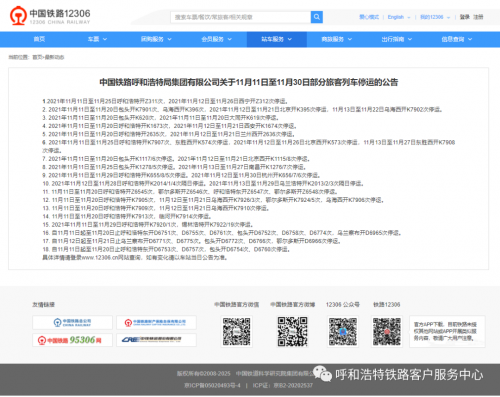The image size is (500, 397).
Task: Open the English language link
Action: (x=396, y=17)
